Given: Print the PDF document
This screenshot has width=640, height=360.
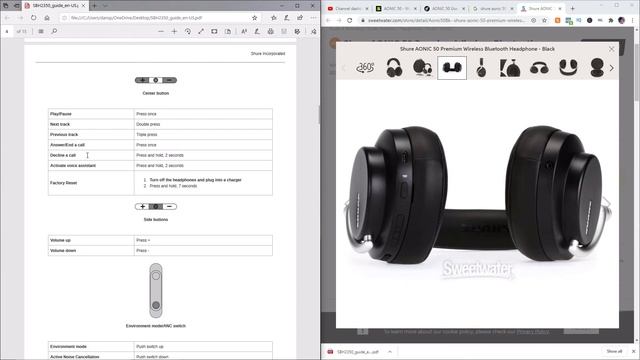Looking at the screenshot, I should 271,31.
